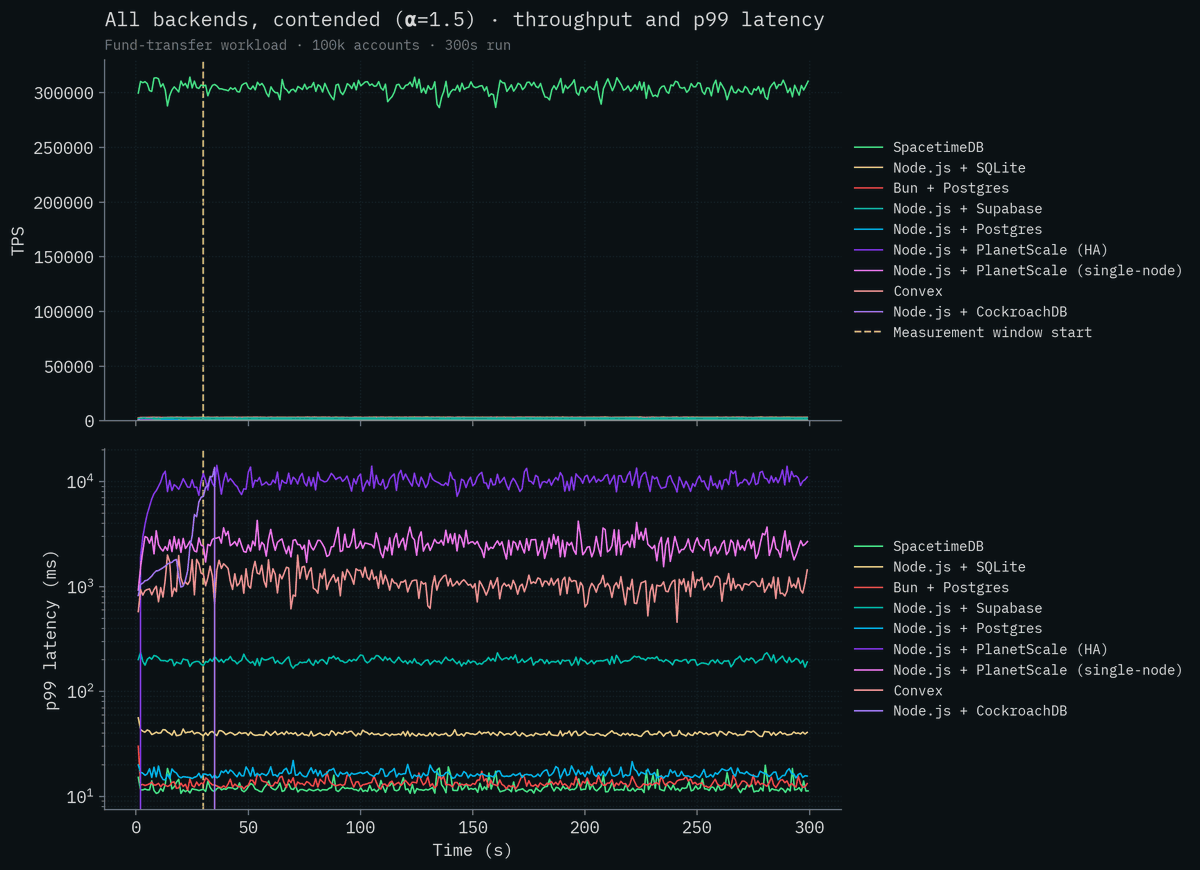The image size is (1200, 870).
Task: Click 'Node.js + CockroachDB' in the top legend
Action: click(980, 311)
